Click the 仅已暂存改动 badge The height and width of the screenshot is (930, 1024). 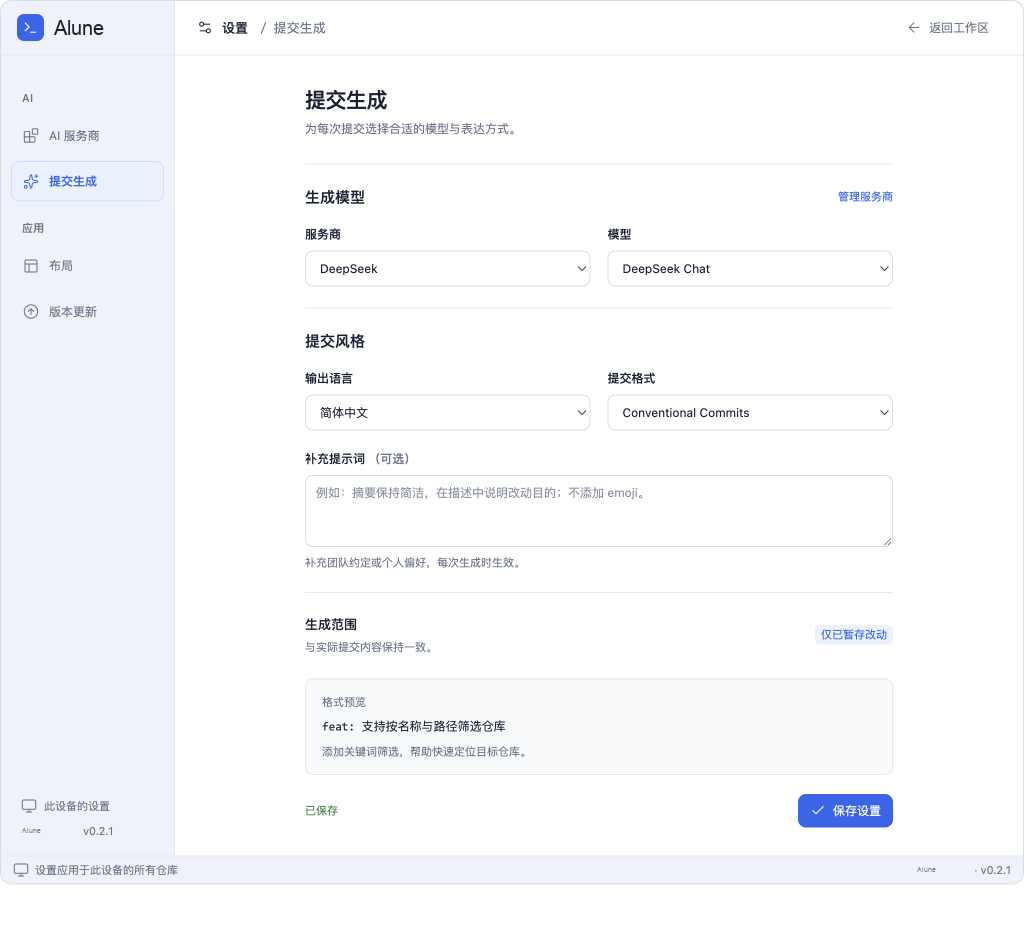click(x=854, y=635)
